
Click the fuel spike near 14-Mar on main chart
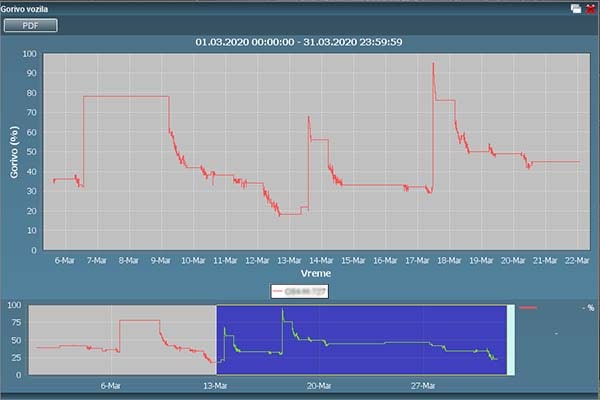pyautogui.click(x=308, y=118)
